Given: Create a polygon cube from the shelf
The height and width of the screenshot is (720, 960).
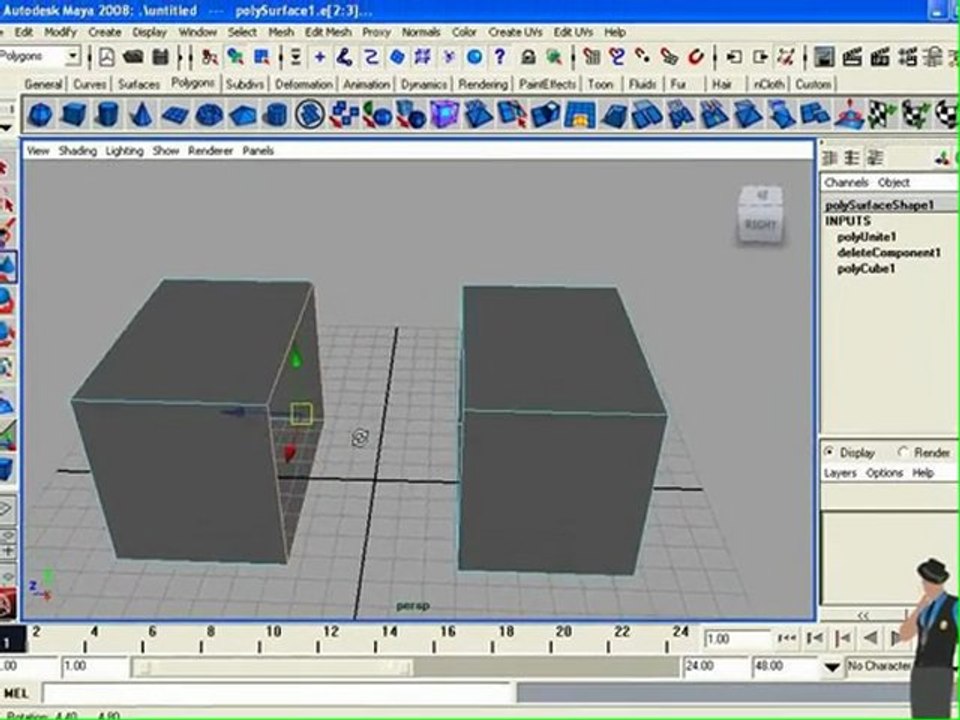Looking at the screenshot, I should tap(73, 115).
